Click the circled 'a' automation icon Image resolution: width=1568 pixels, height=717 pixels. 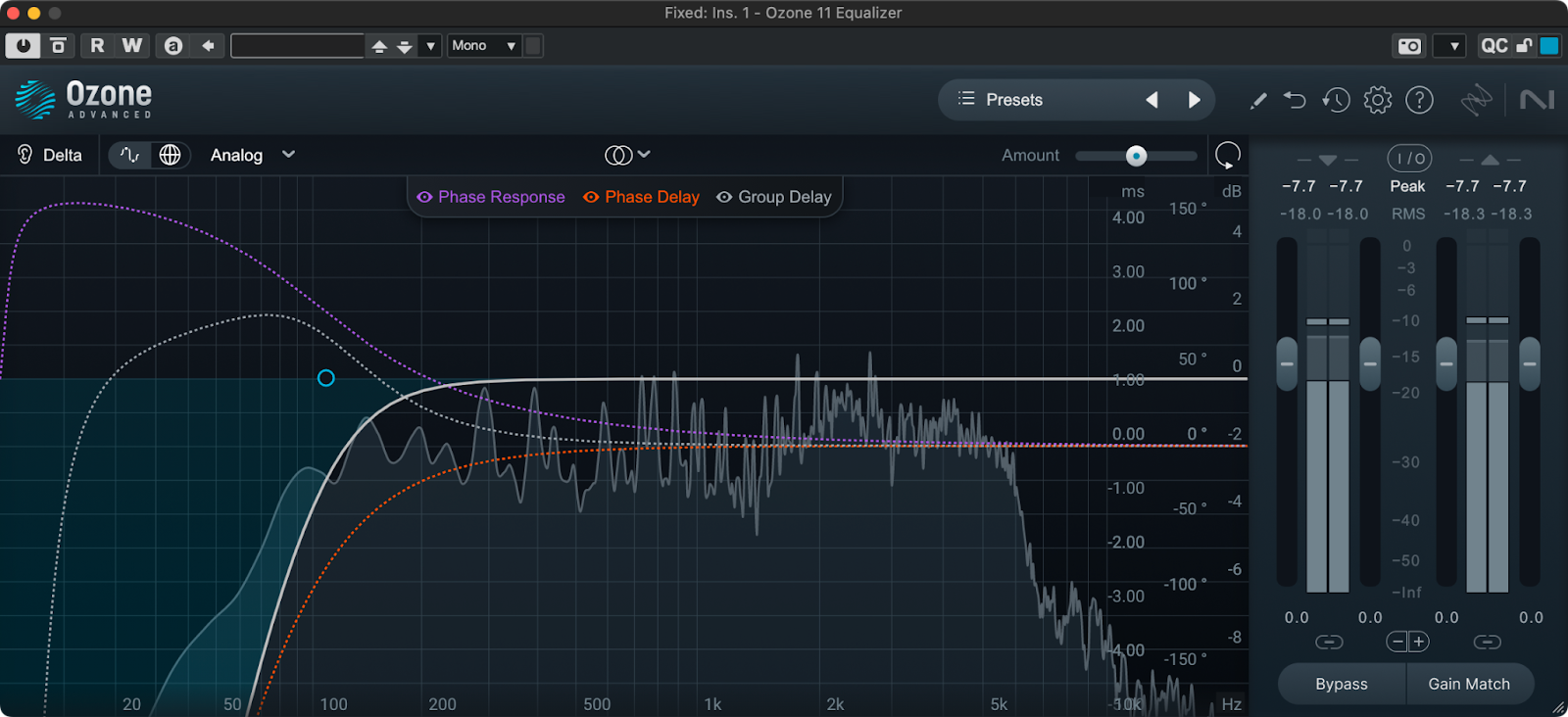[x=173, y=46]
